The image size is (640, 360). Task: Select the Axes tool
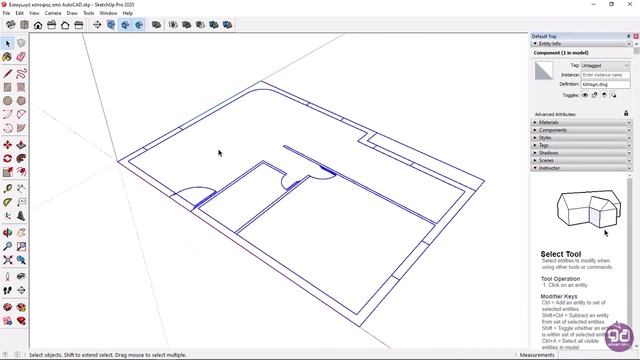[7, 216]
